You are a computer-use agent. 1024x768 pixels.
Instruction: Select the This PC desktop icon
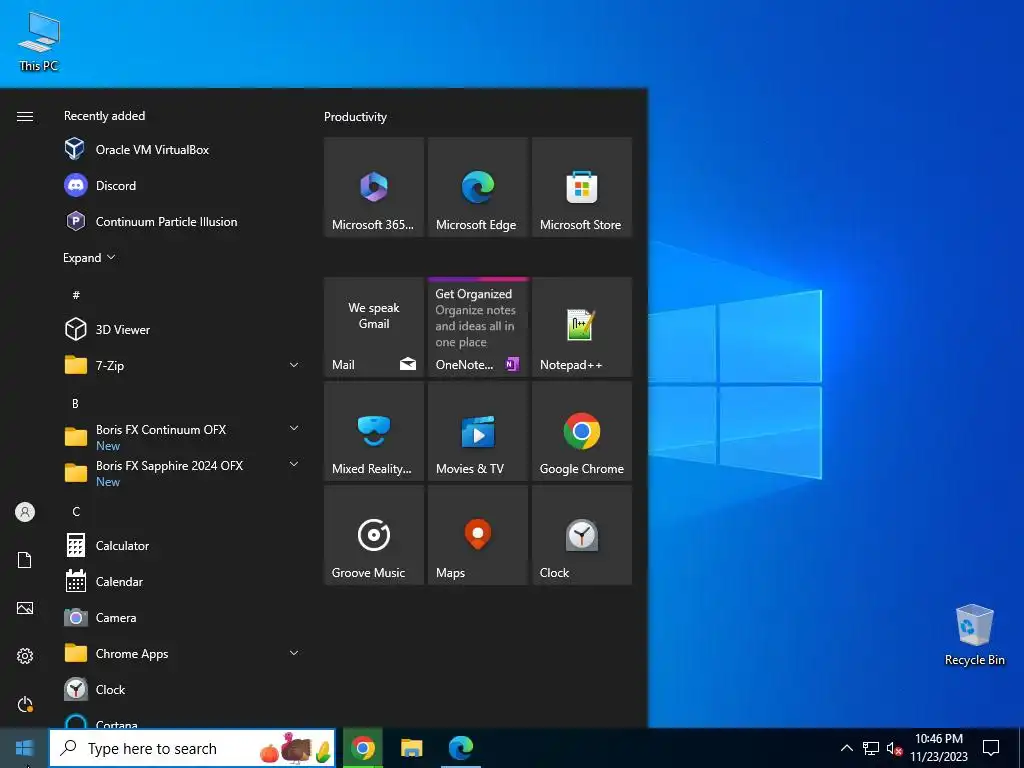click(x=39, y=40)
